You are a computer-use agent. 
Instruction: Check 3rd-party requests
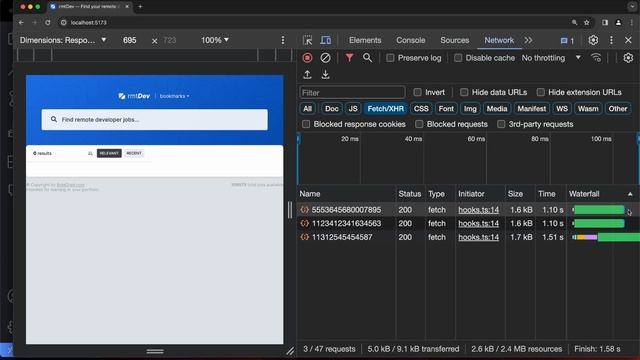point(501,124)
